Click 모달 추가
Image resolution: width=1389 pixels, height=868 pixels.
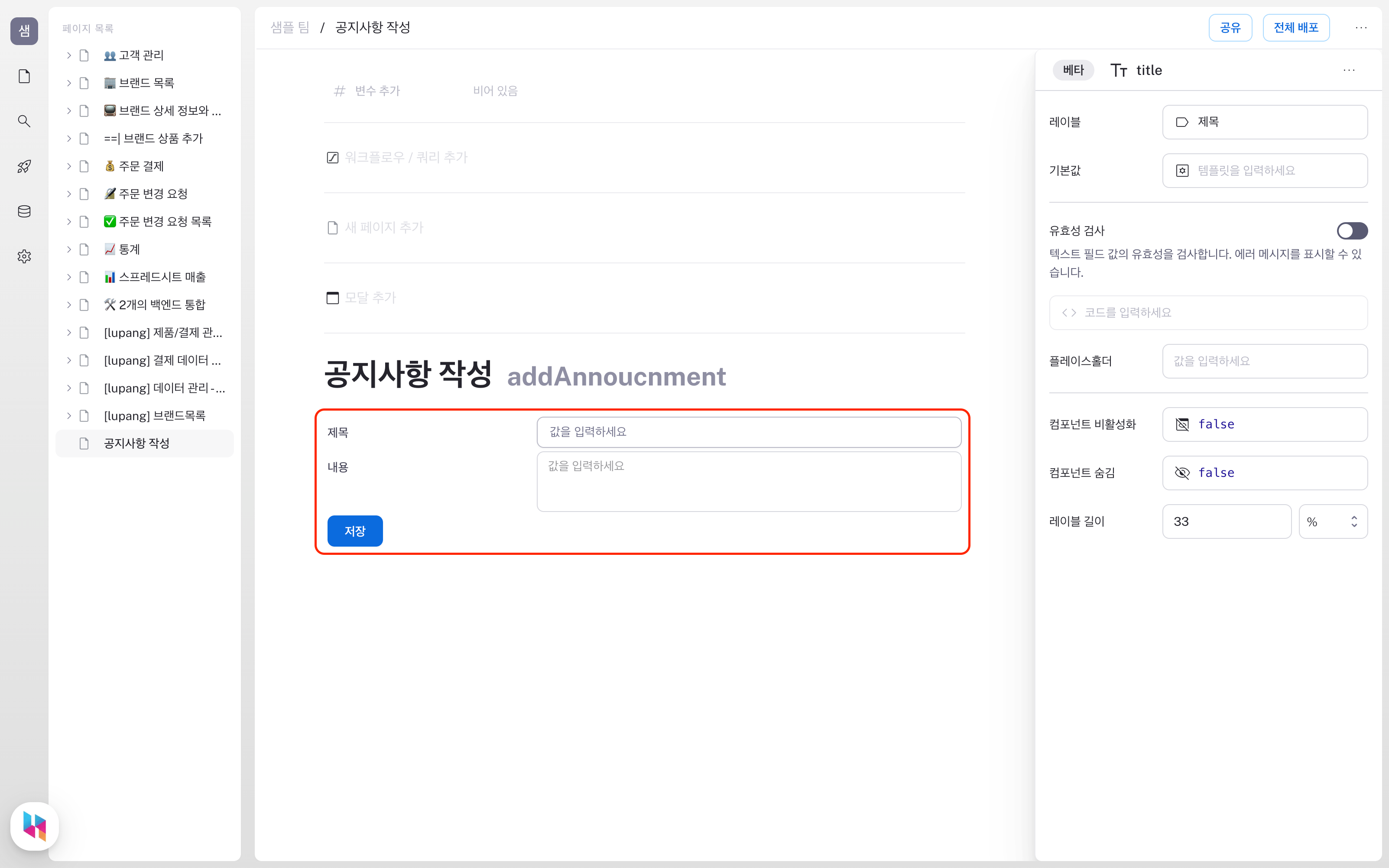pos(370,298)
